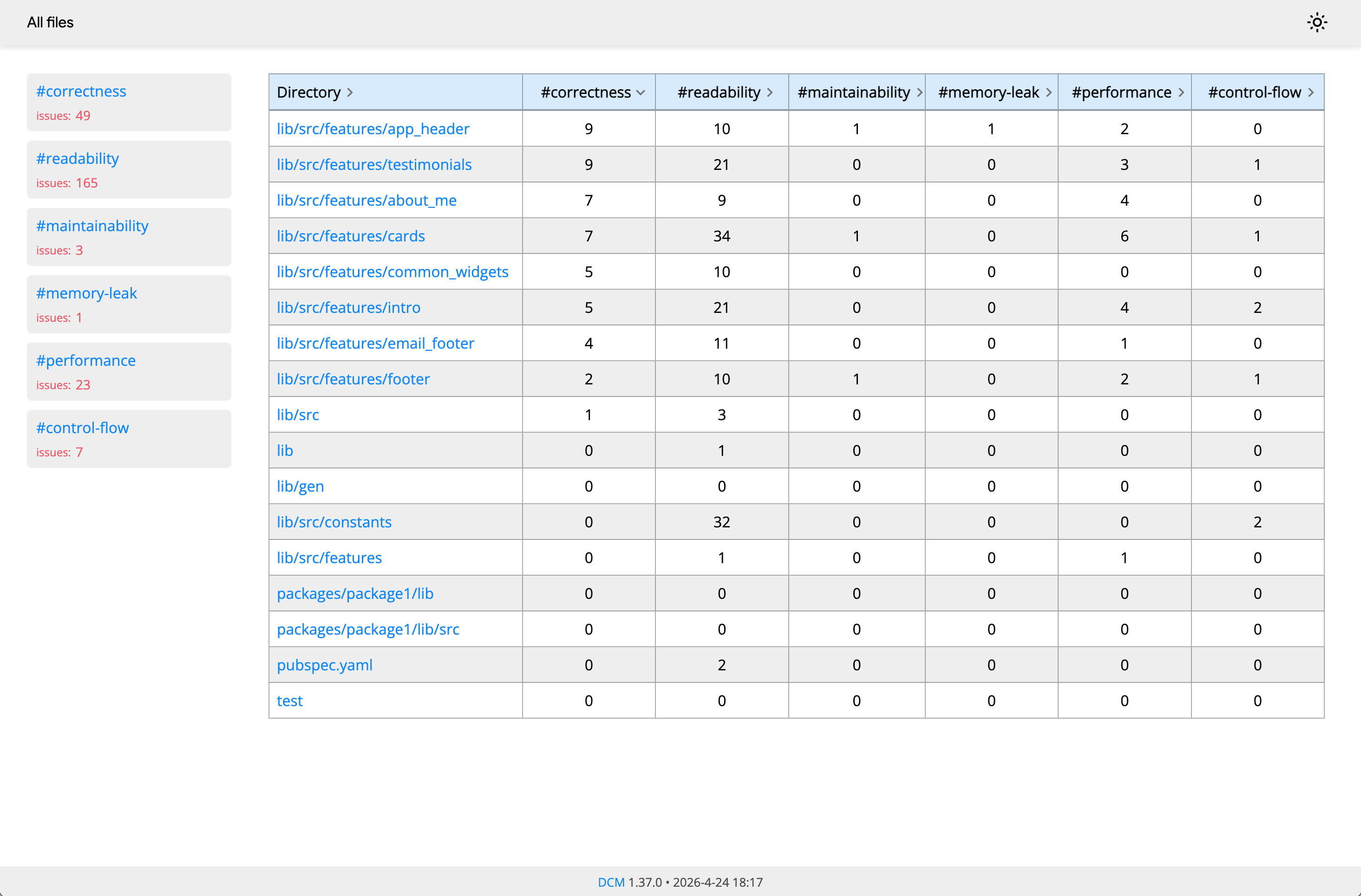Click the DCM link in footer

pos(611,882)
